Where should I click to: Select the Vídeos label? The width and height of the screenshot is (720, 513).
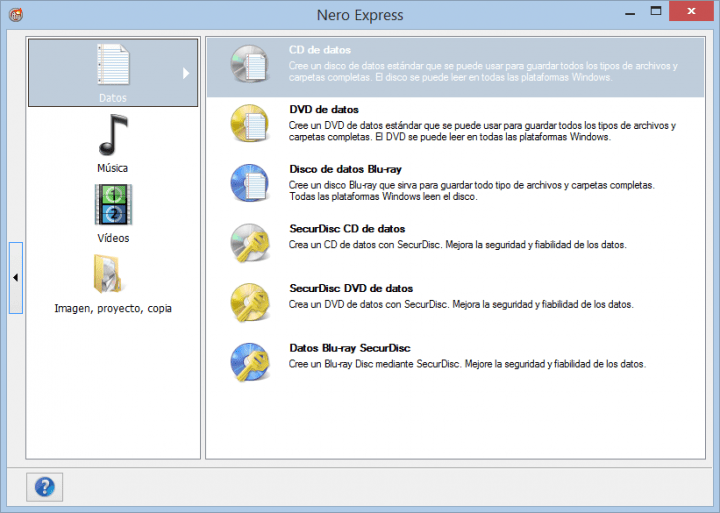(x=113, y=238)
